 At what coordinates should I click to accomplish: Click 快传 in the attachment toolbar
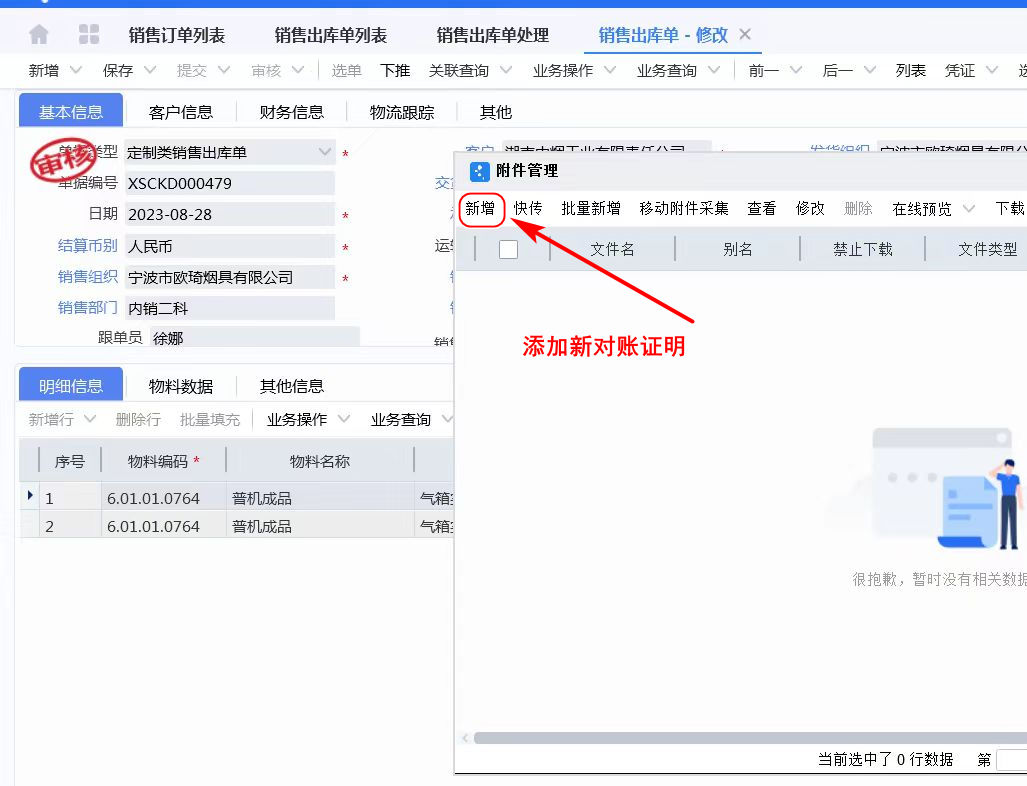[x=527, y=208]
